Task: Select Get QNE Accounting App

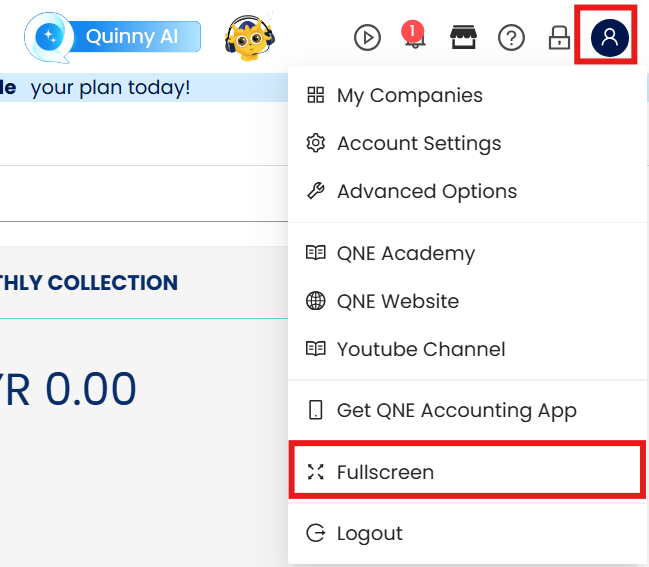Action: pos(456,410)
